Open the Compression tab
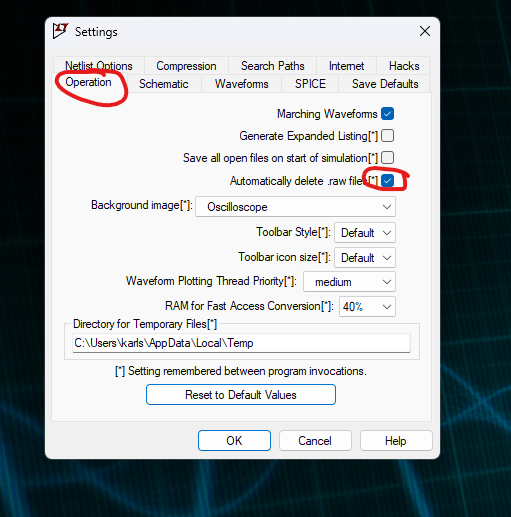 click(186, 66)
